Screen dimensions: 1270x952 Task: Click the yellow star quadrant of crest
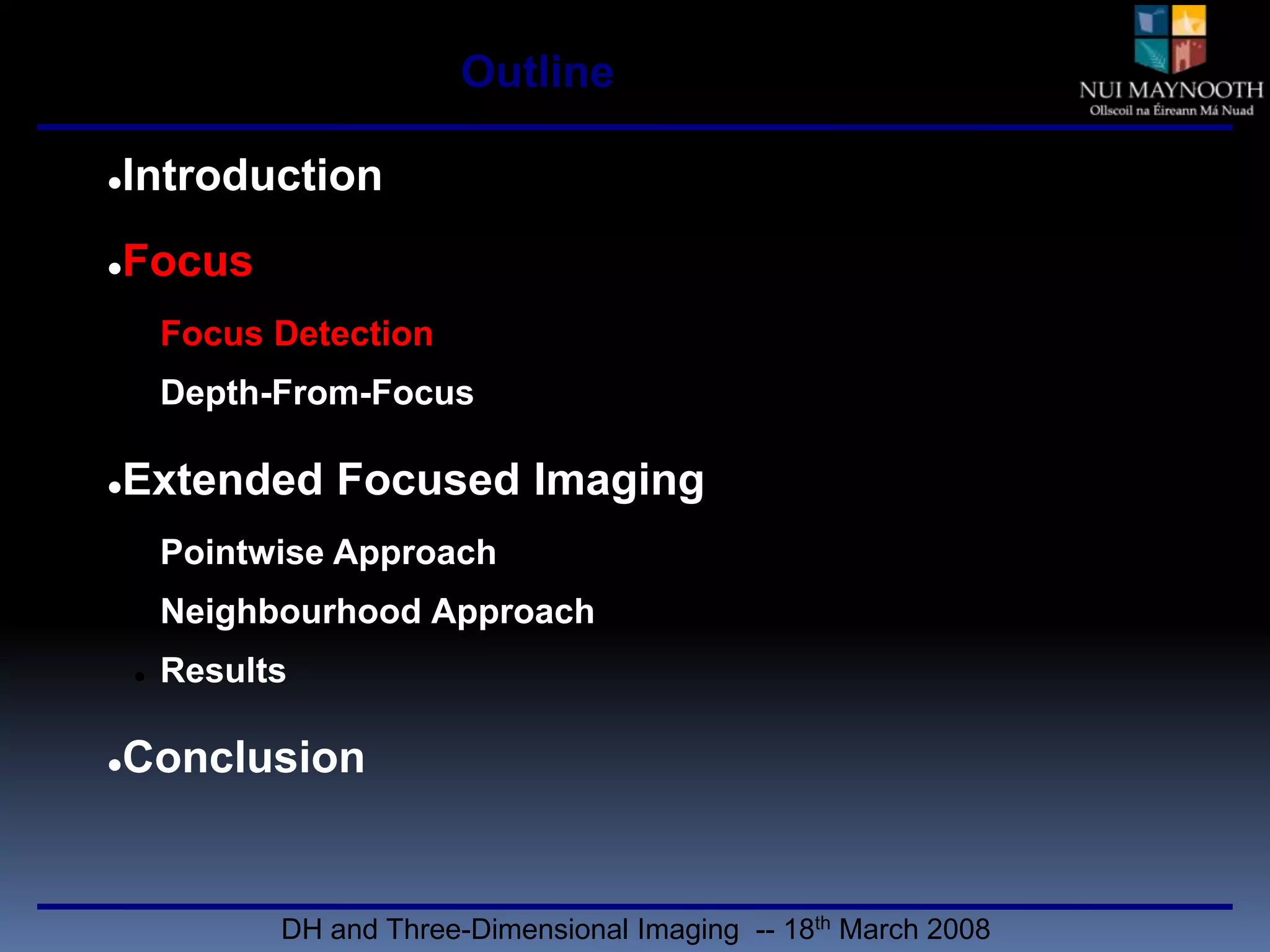point(1189,21)
